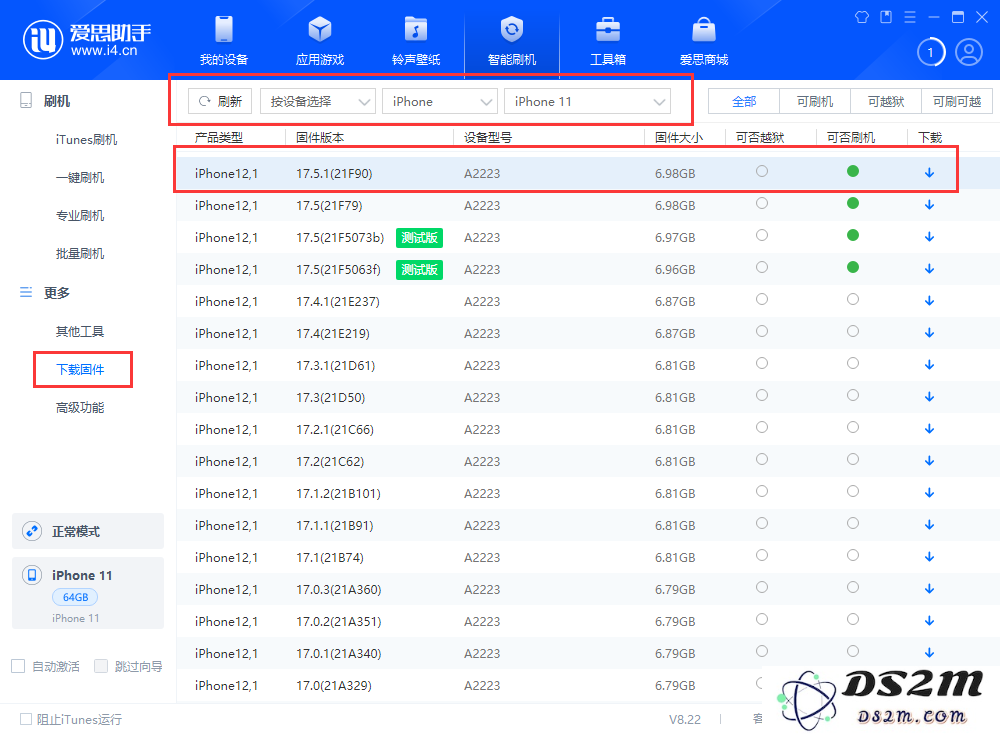Download firmware 17.3.1(21D61) via arrow

pos(929,365)
